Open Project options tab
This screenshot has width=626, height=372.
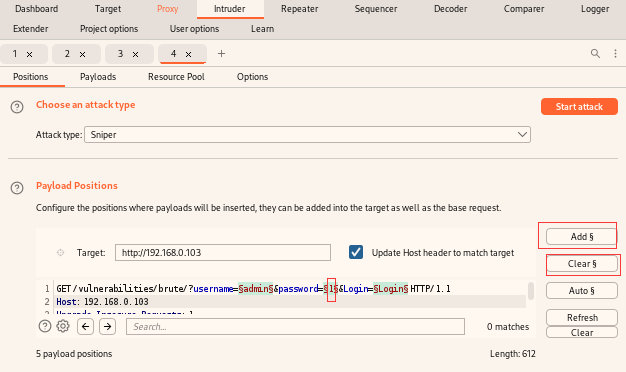109,29
